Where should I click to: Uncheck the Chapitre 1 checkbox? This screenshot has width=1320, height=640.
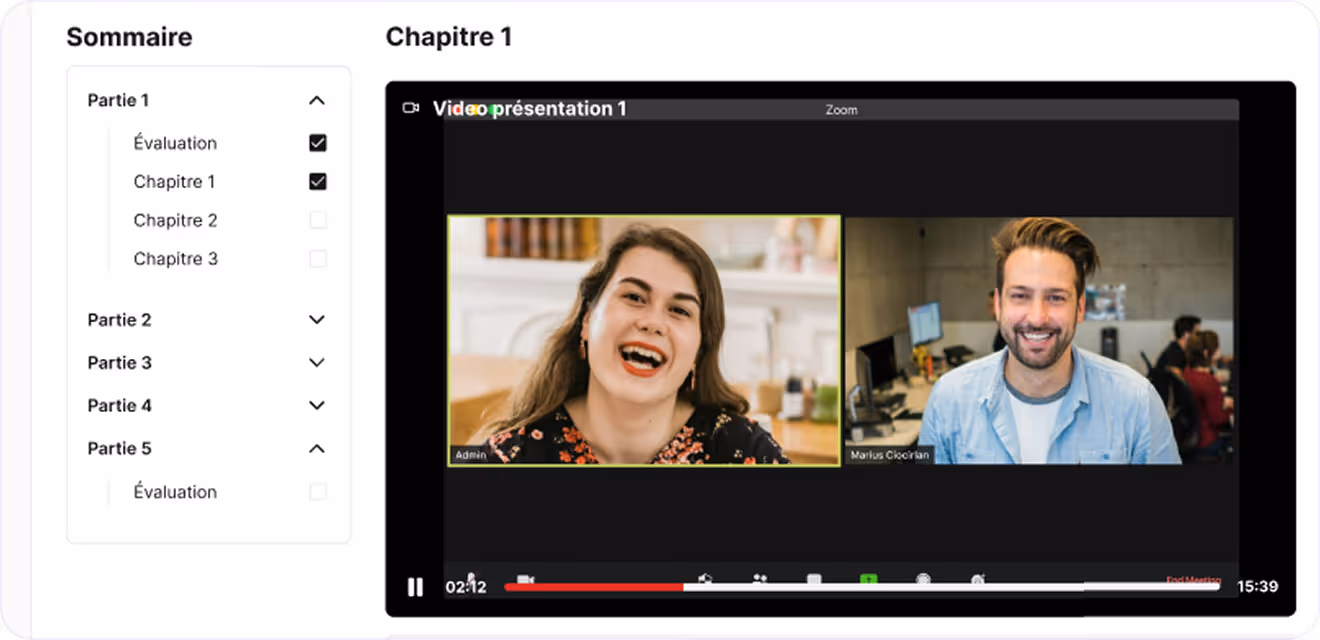(x=318, y=182)
